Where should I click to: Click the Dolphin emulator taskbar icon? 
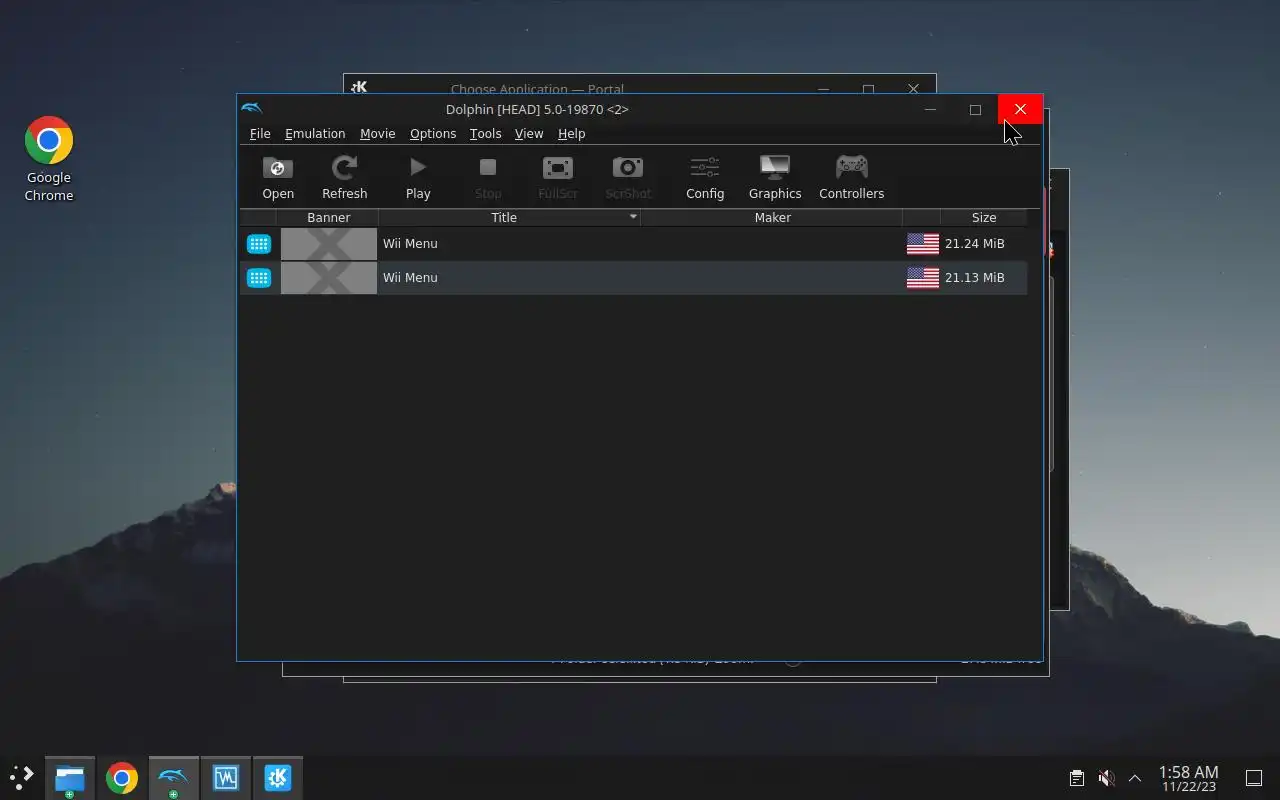pos(173,778)
